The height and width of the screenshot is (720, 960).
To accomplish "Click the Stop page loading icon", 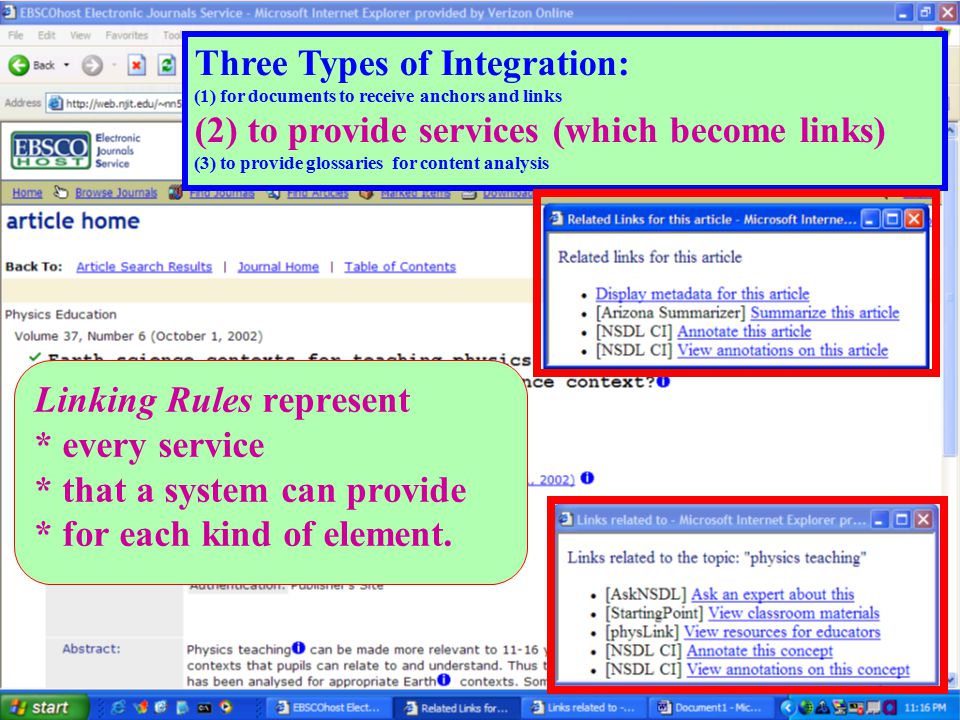I will pos(137,65).
